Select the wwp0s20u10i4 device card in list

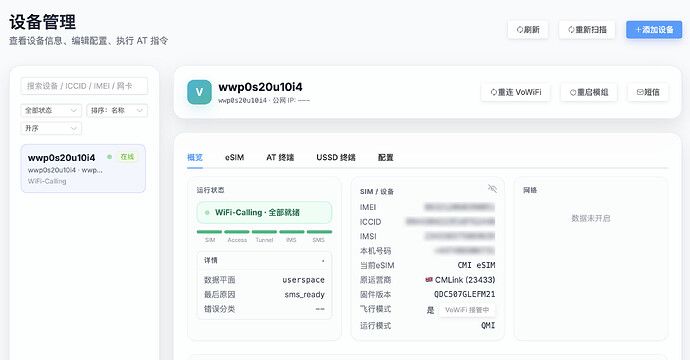[83, 169]
